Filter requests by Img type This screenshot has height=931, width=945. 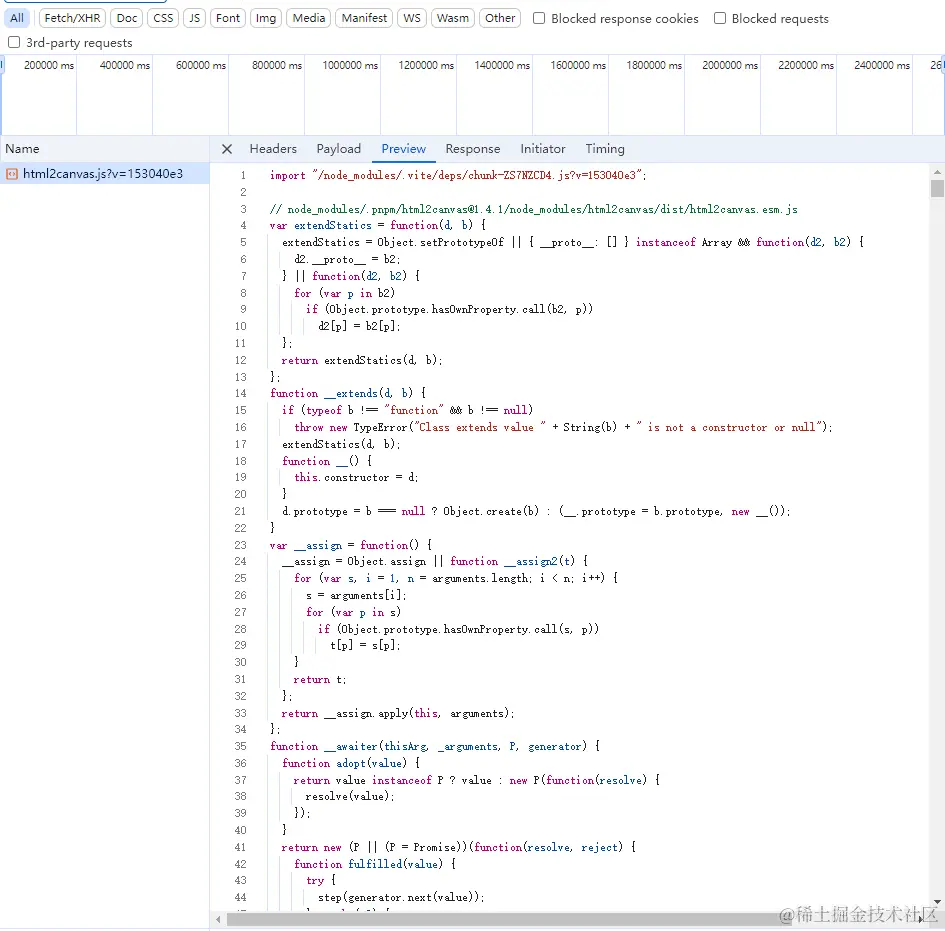point(266,18)
